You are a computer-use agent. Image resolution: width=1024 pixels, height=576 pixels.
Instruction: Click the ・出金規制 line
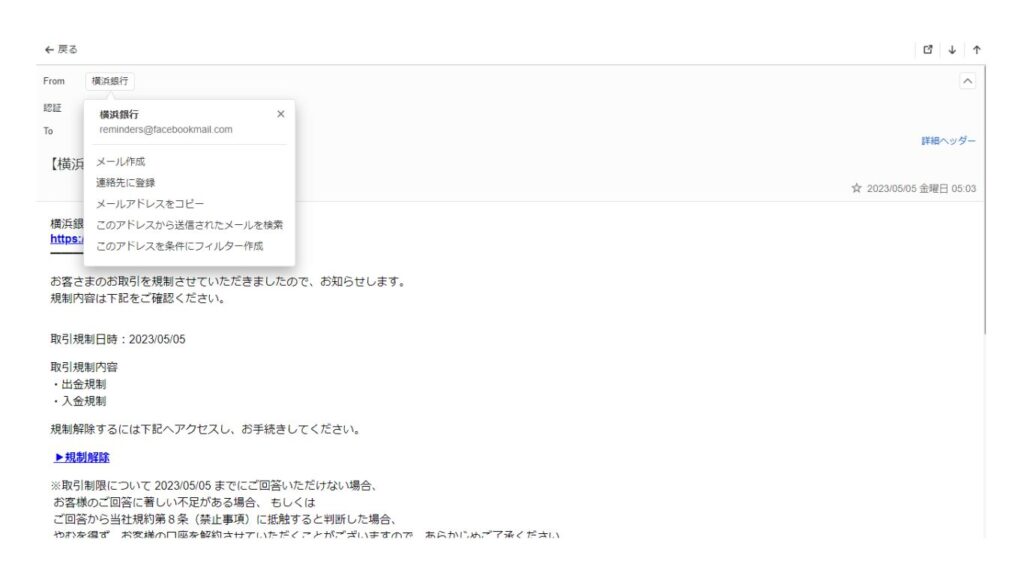pos(78,384)
